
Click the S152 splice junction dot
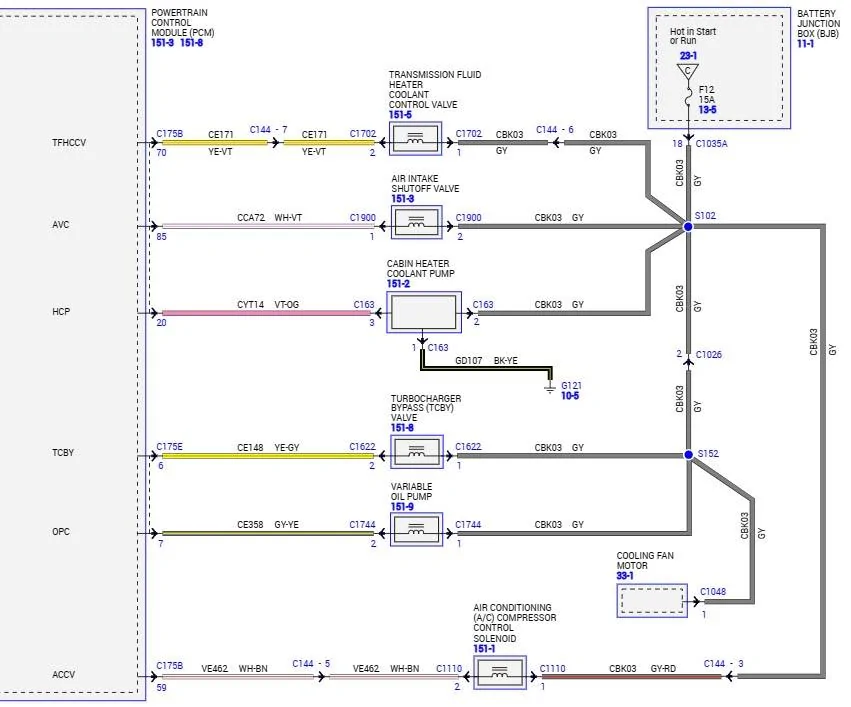tap(688, 455)
